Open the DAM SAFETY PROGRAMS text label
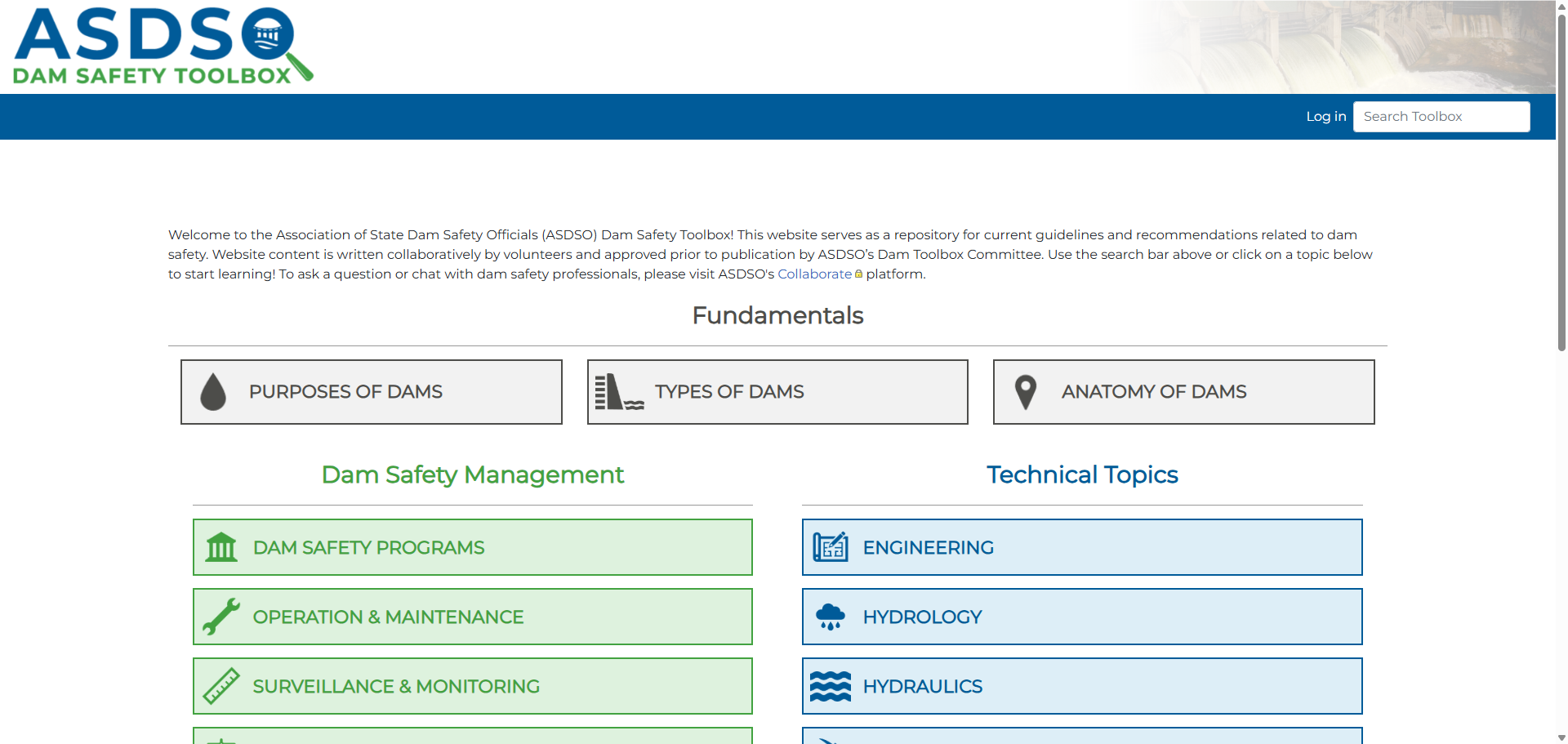The width and height of the screenshot is (1568, 744). click(368, 548)
